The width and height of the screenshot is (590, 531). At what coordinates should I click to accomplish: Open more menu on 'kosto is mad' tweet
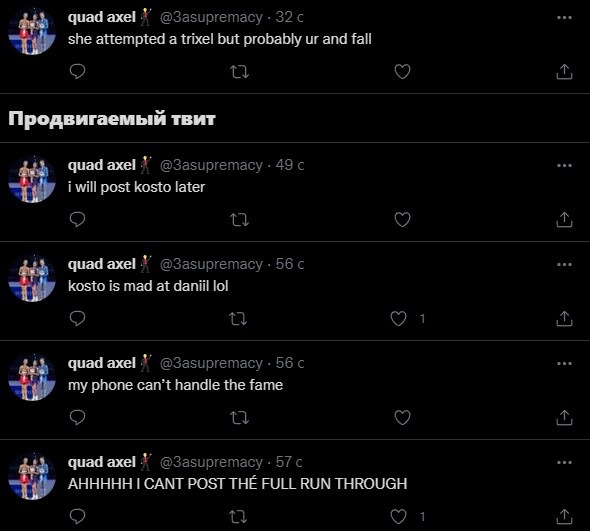(564, 265)
